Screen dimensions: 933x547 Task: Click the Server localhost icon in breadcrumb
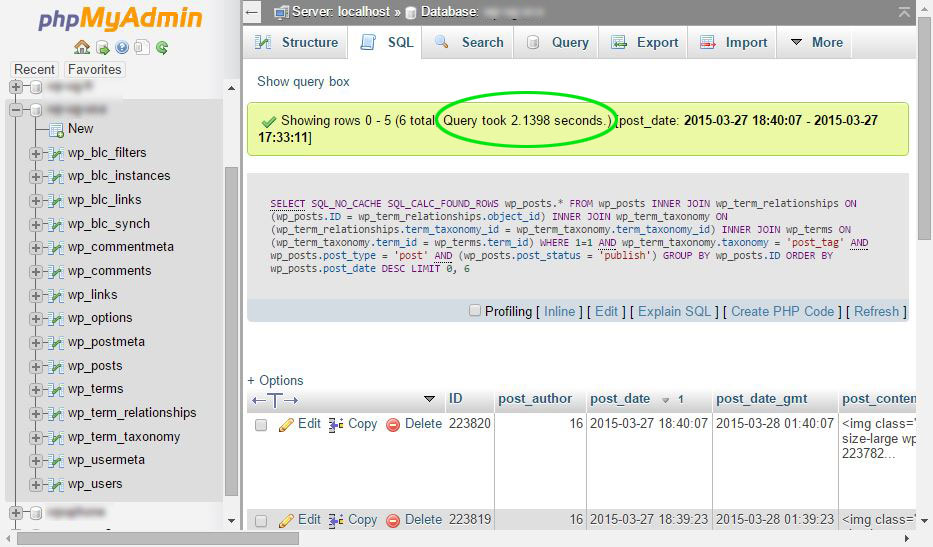pos(281,12)
